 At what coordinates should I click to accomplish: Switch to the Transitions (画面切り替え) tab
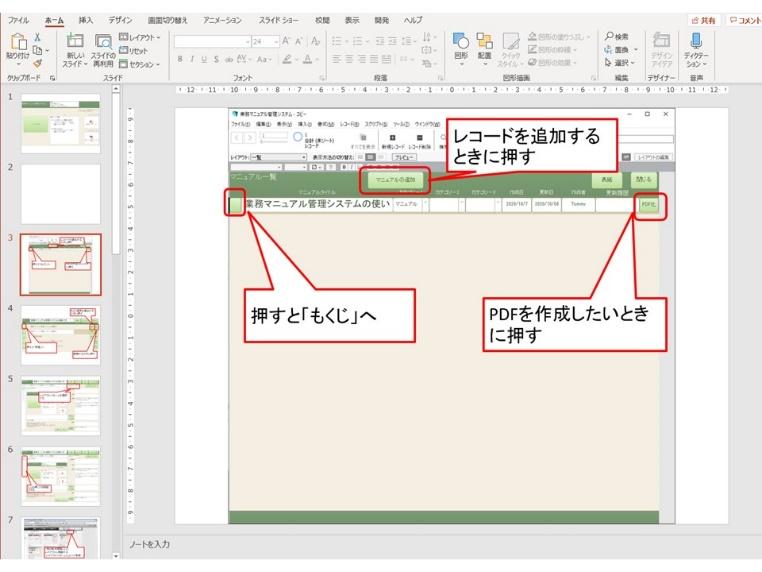tap(168, 20)
